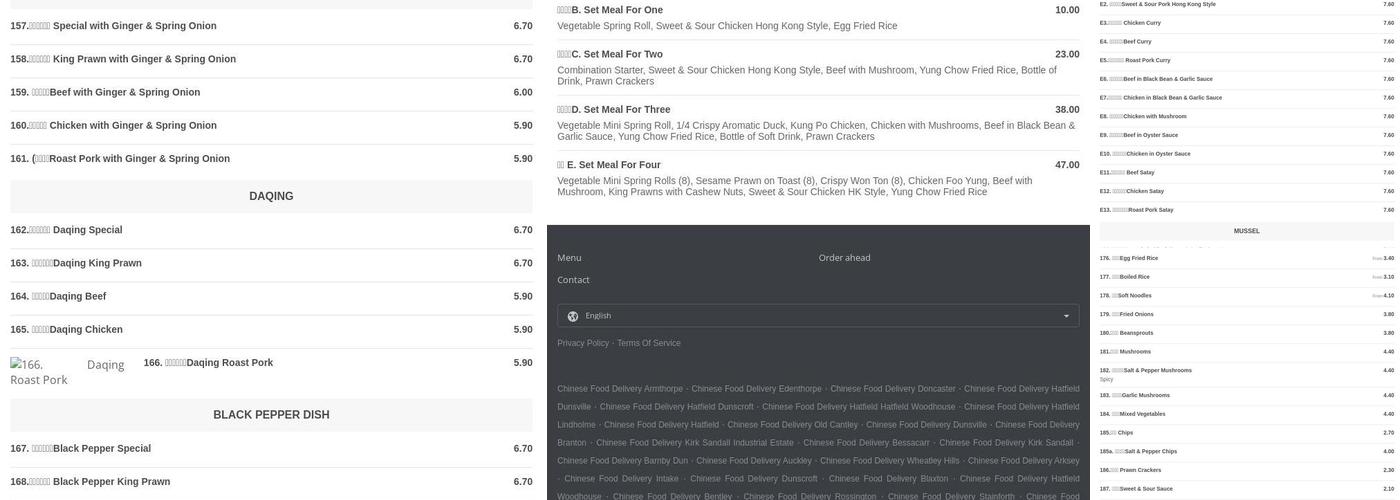Select 159 Beef with Ginger & Spring Onion
The height and width of the screenshot is (500, 1400).
coord(271,92)
